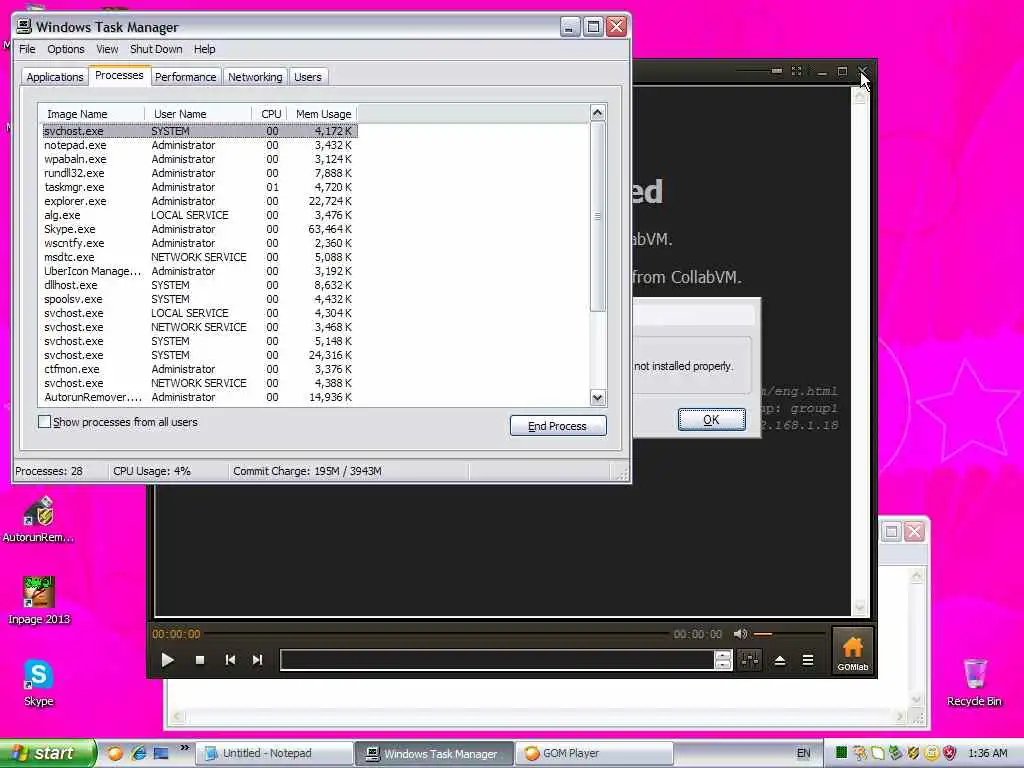Click the AutorunRemover shield tray icon
1024x768 pixels.
point(914,753)
